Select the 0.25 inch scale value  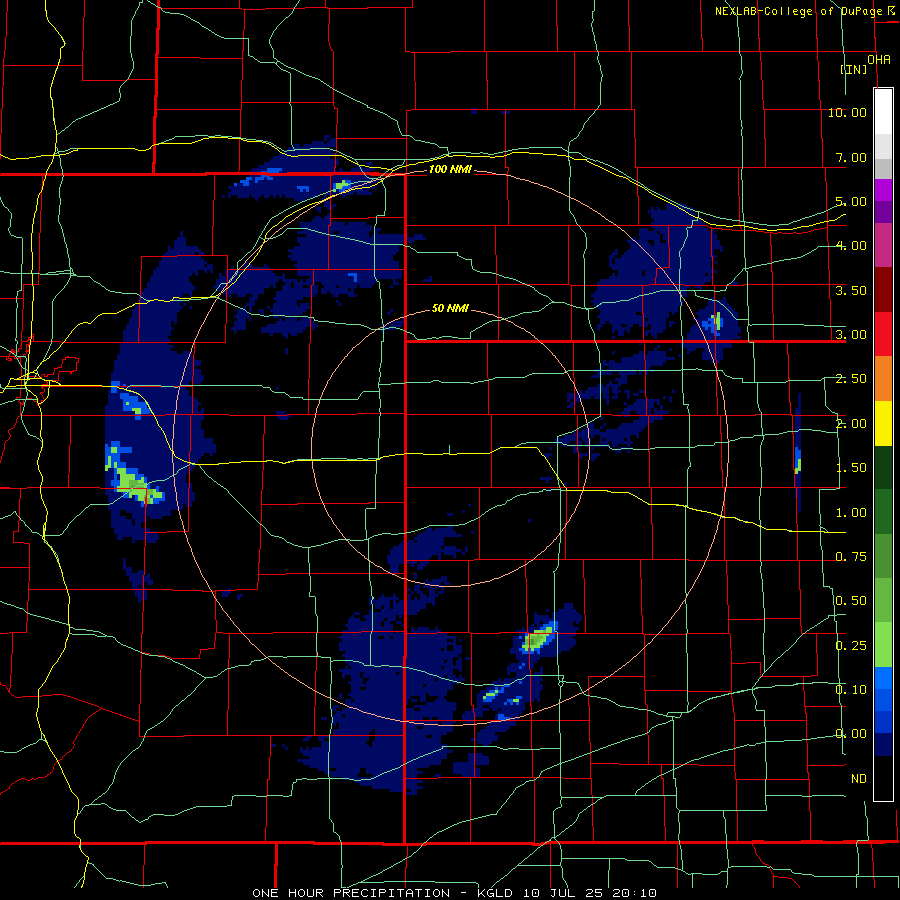pyautogui.click(x=851, y=646)
